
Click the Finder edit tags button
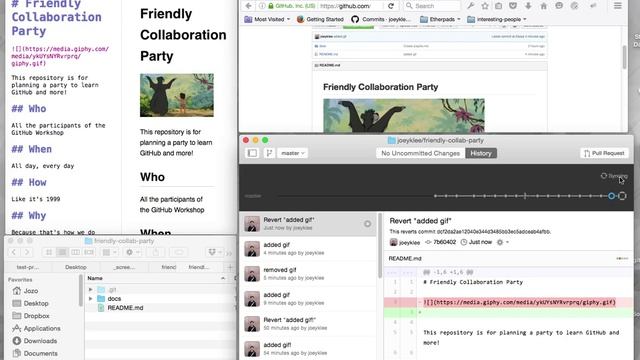(x=179, y=252)
